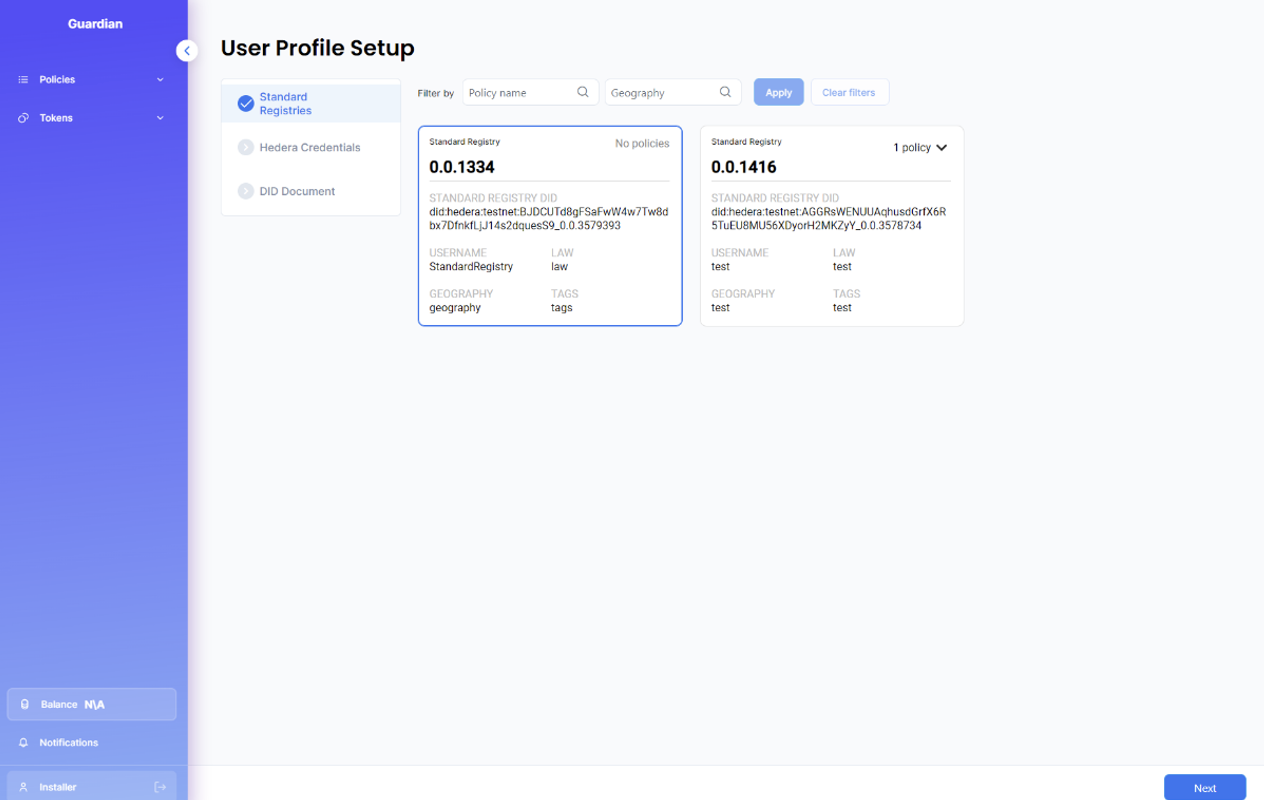Viewport: 1264px width, 800px height.
Task: Click the Balance wallet icon
Action: [x=25, y=705]
